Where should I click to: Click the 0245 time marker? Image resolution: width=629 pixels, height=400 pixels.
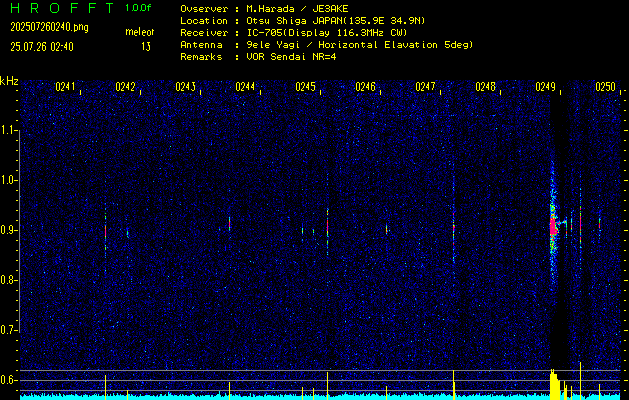pos(306,87)
